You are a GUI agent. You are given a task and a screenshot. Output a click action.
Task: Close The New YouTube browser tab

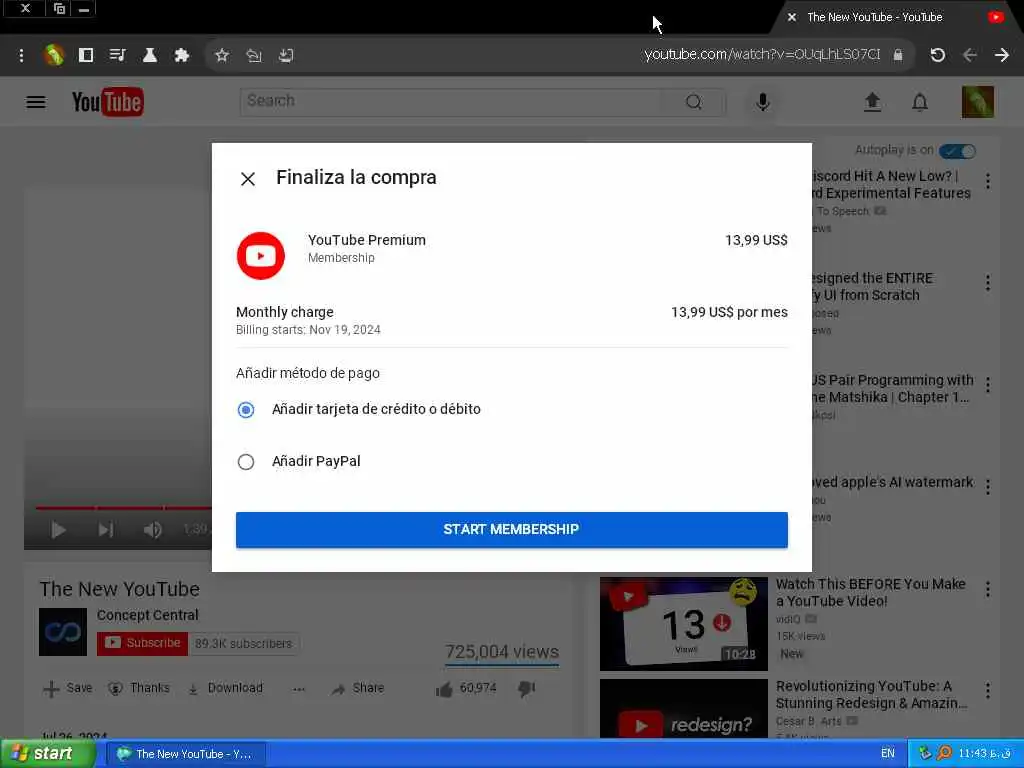pyautogui.click(x=792, y=17)
